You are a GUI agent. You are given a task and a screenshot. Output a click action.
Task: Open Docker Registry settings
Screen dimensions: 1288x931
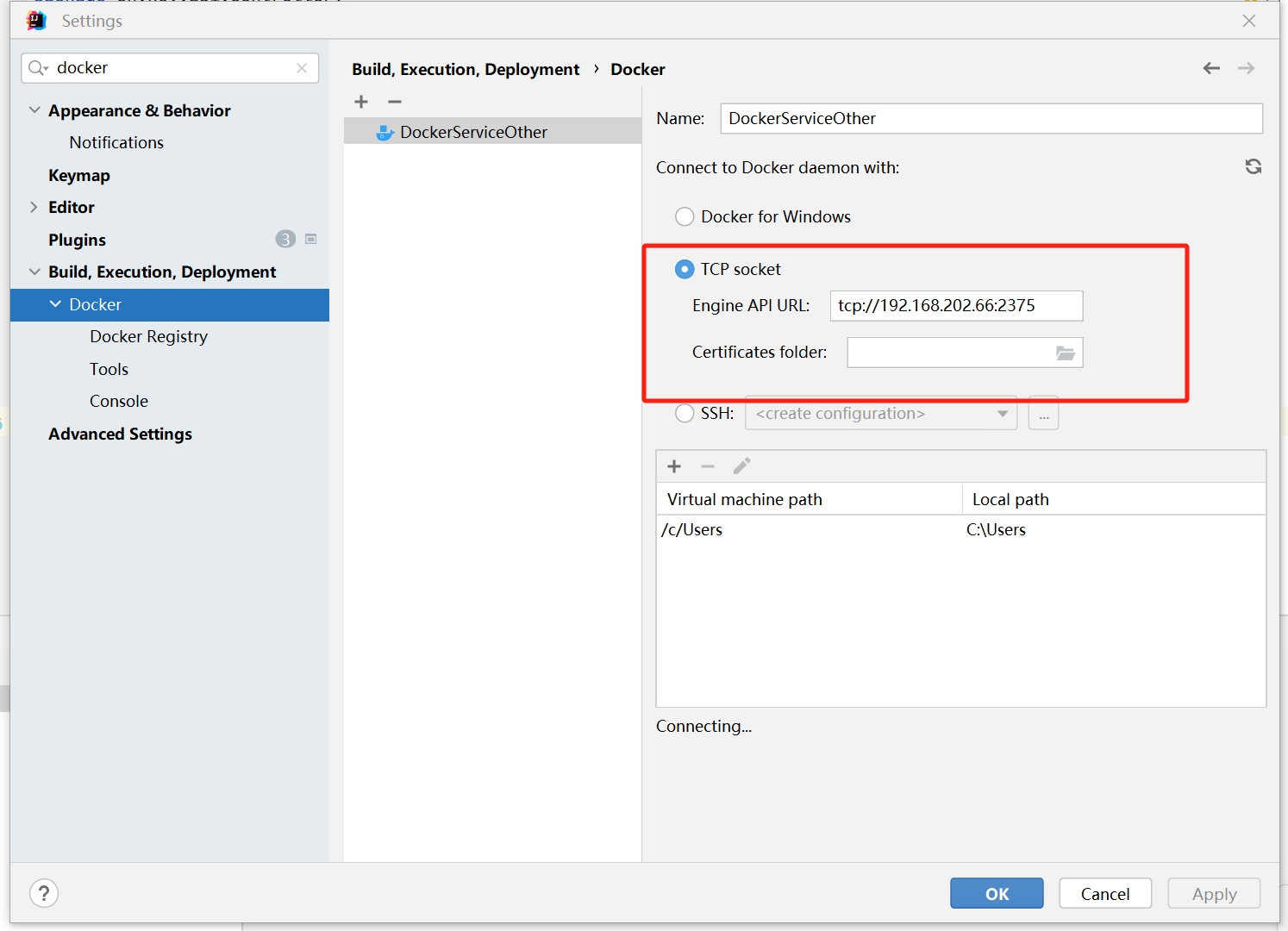(148, 336)
